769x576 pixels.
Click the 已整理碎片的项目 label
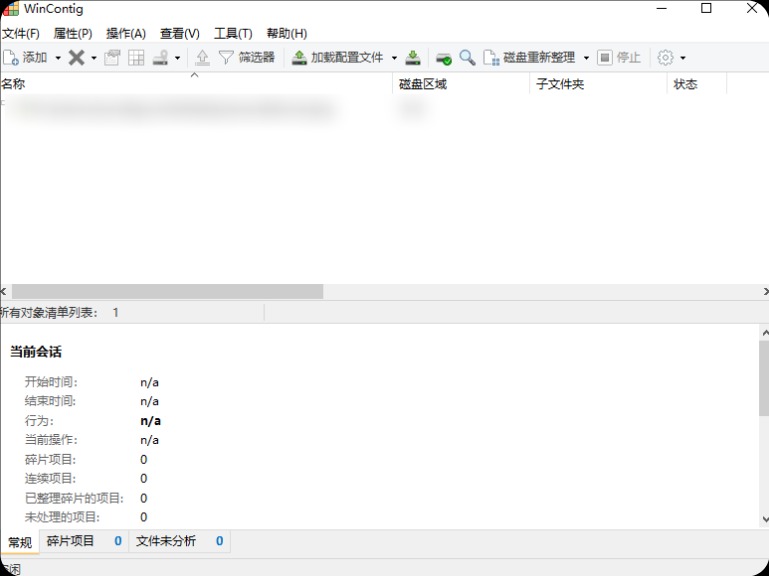pos(75,498)
